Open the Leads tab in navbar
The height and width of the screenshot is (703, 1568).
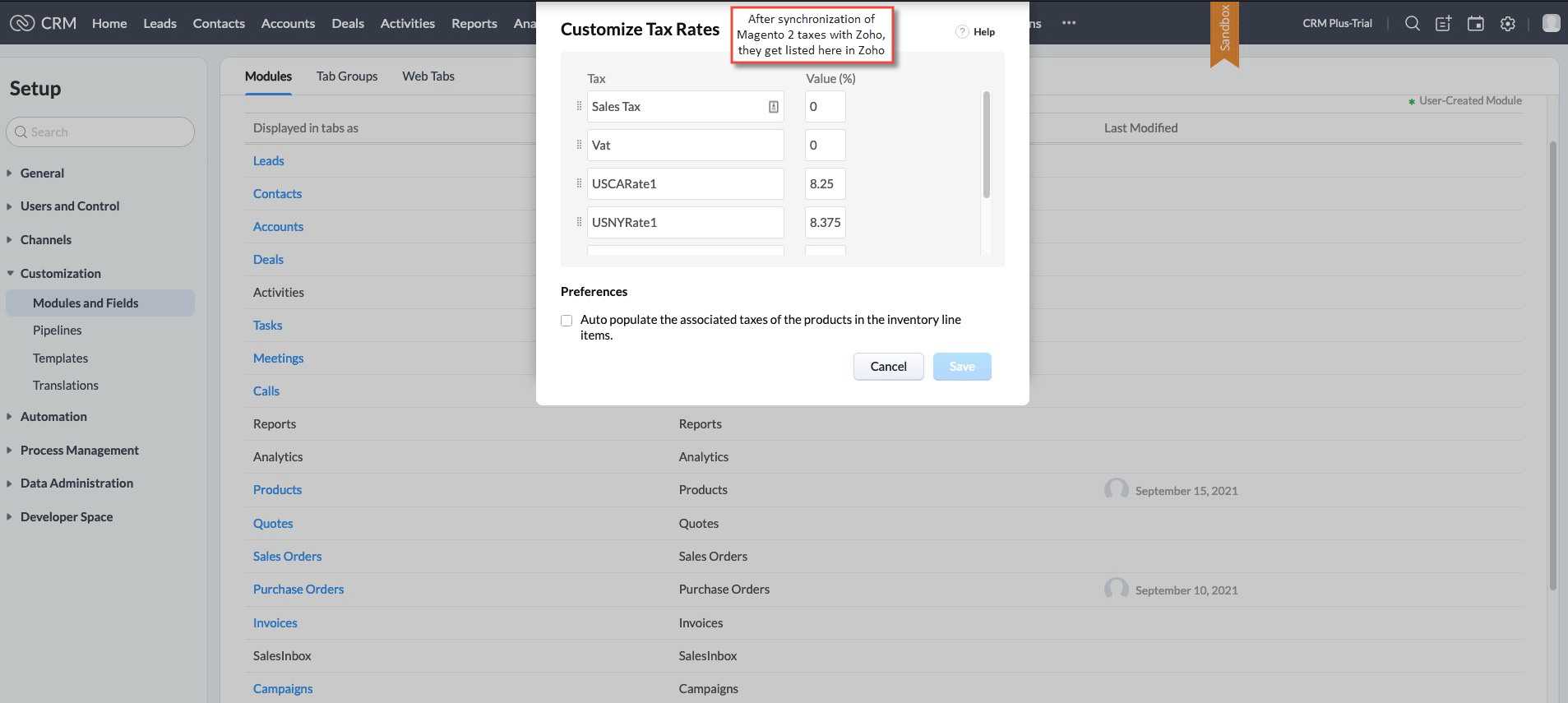tap(160, 23)
